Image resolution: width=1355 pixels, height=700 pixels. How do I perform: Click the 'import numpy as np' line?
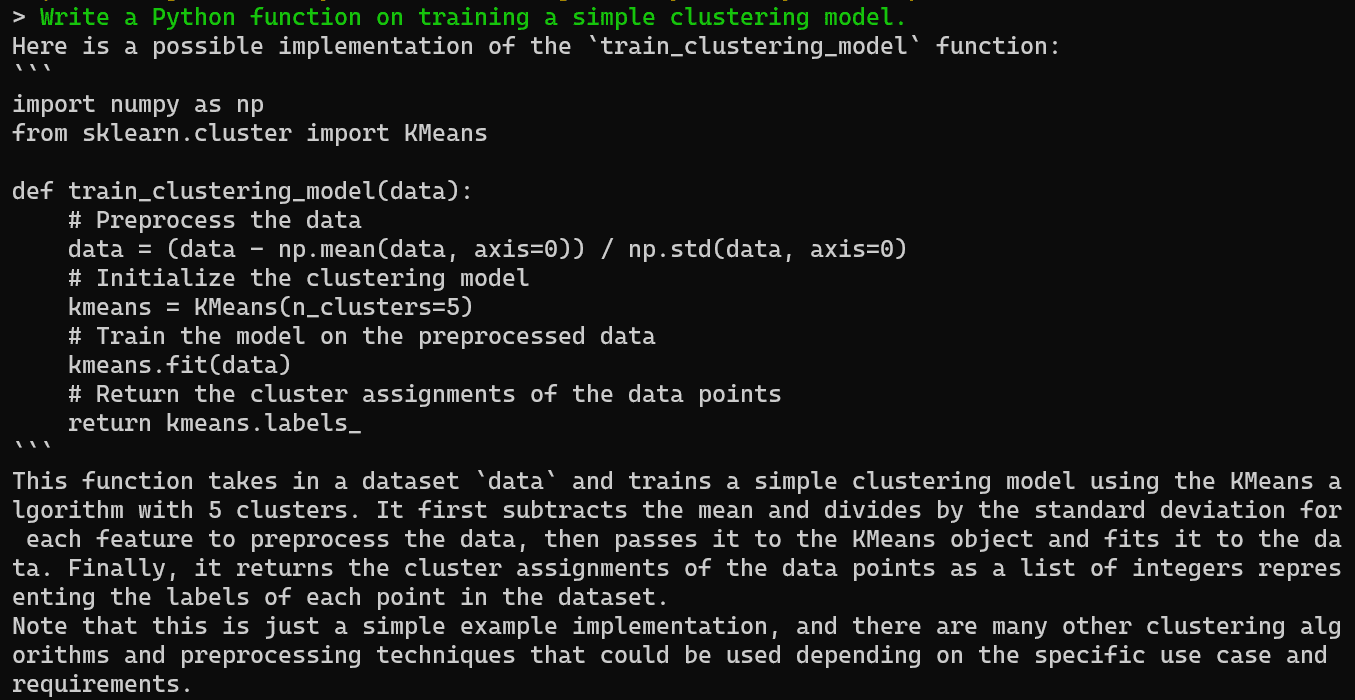(138, 104)
